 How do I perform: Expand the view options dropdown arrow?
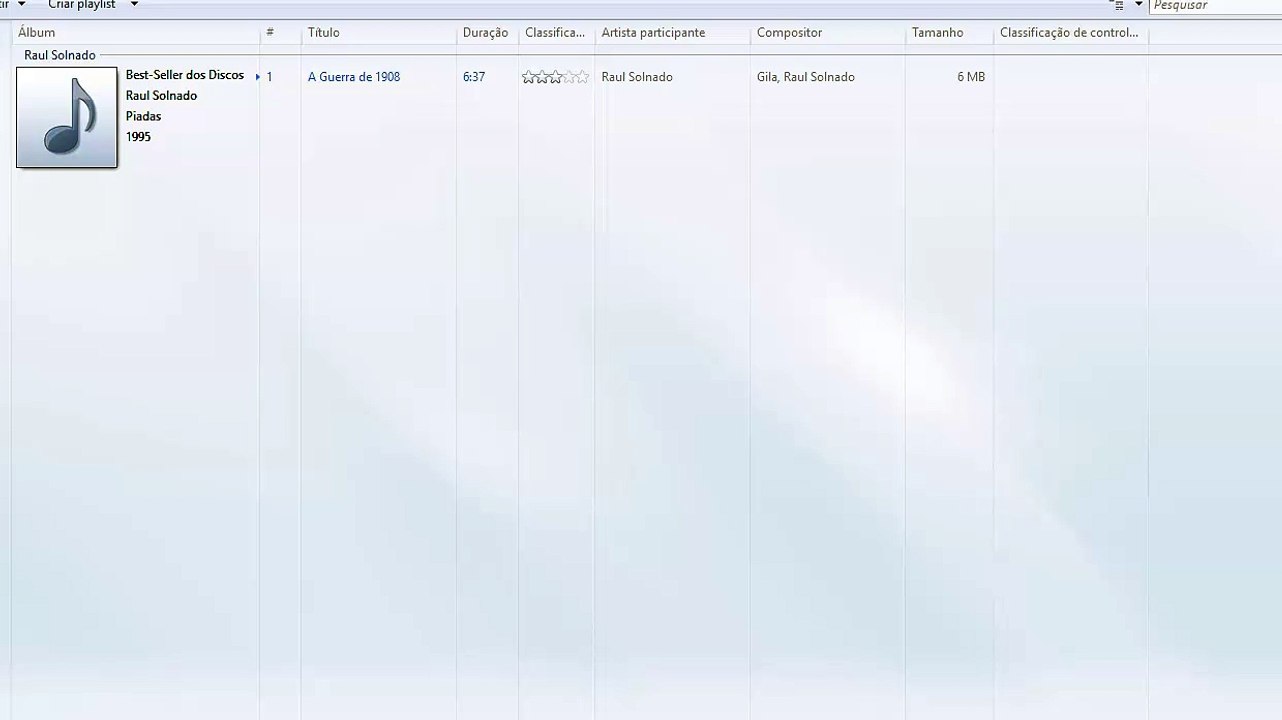(x=1138, y=5)
